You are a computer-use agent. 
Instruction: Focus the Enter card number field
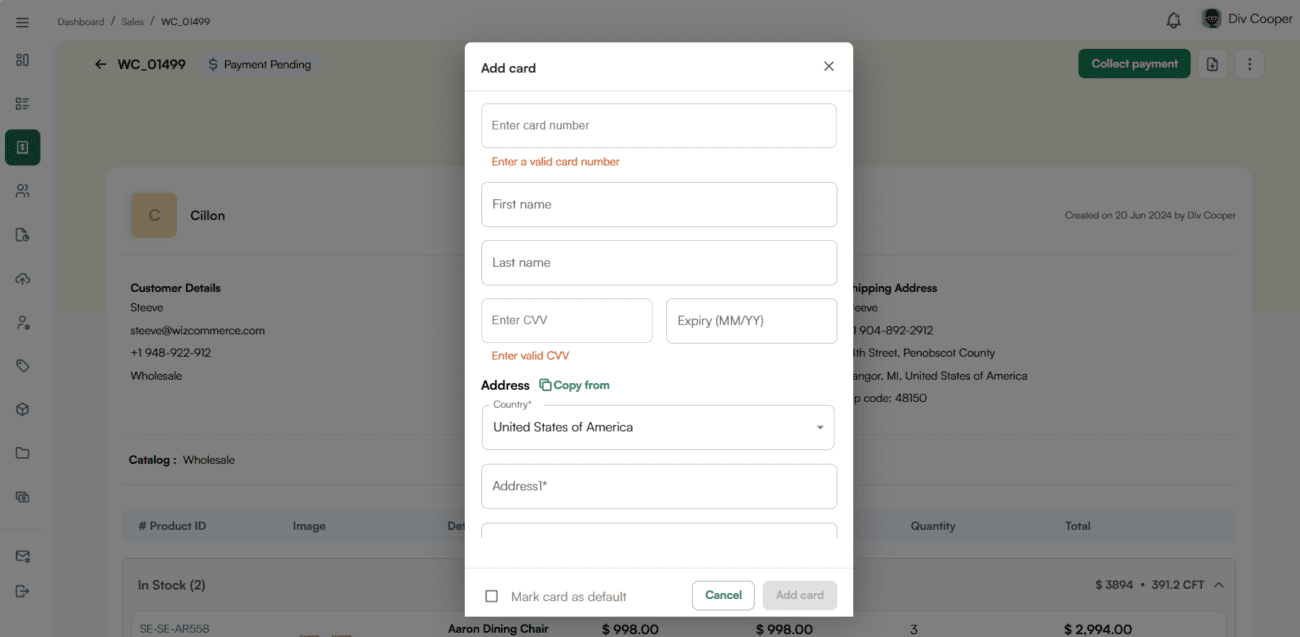coord(658,126)
